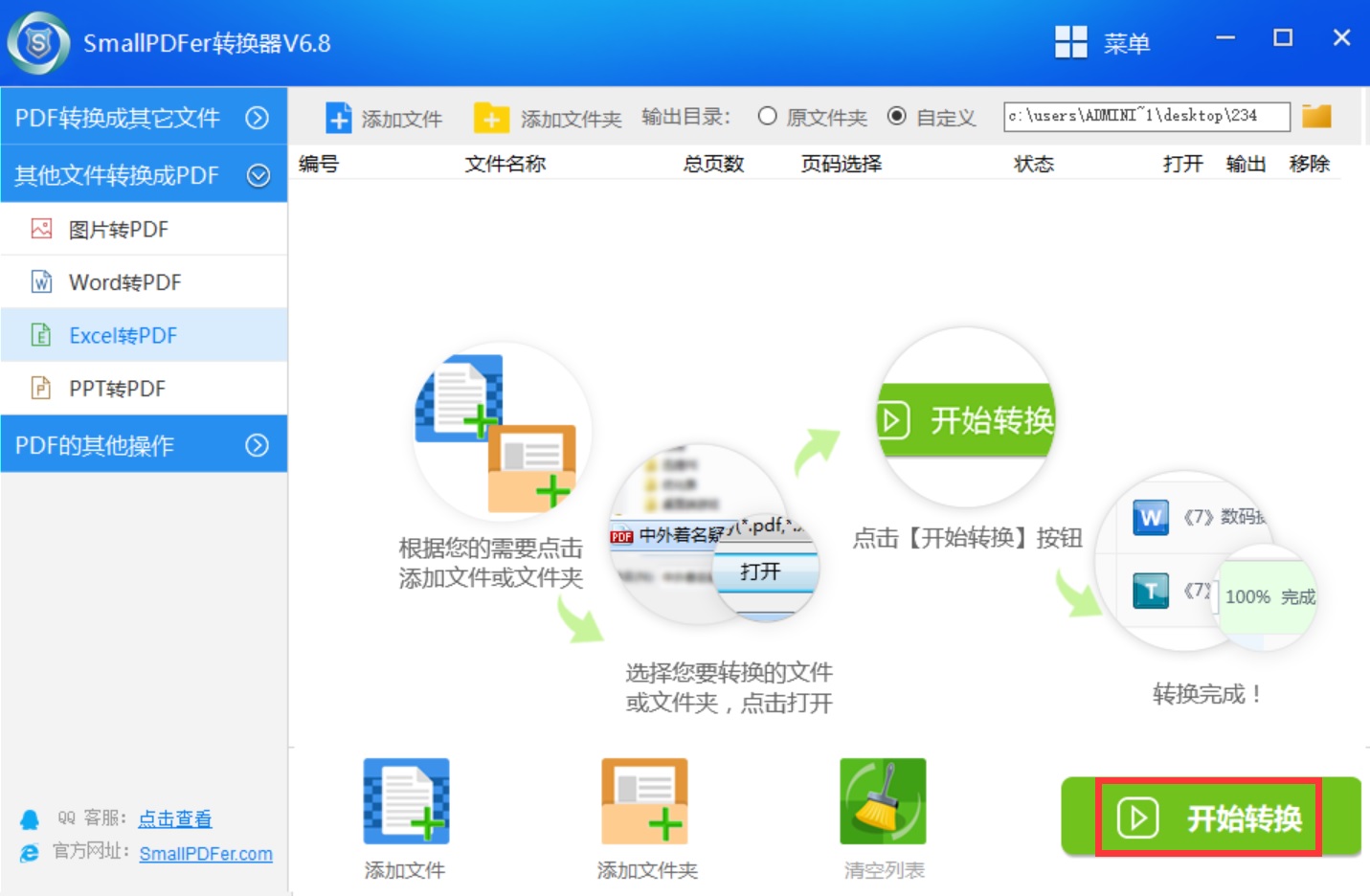Click the SmallPDFer shield logo
This screenshot has height=896, width=1370.
tap(38, 43)
